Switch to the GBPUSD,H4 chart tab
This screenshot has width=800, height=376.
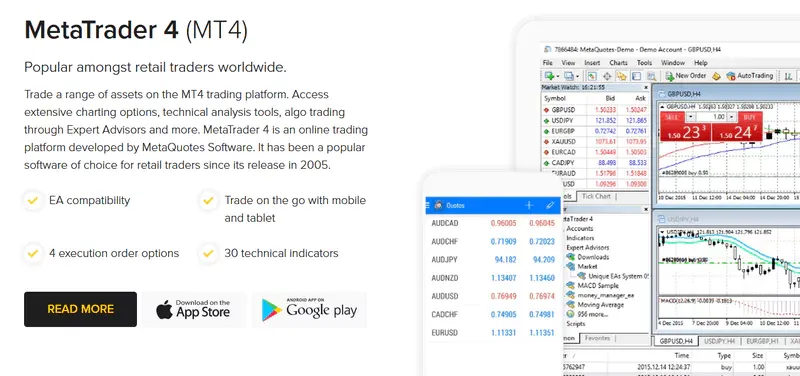coord(676,341)
